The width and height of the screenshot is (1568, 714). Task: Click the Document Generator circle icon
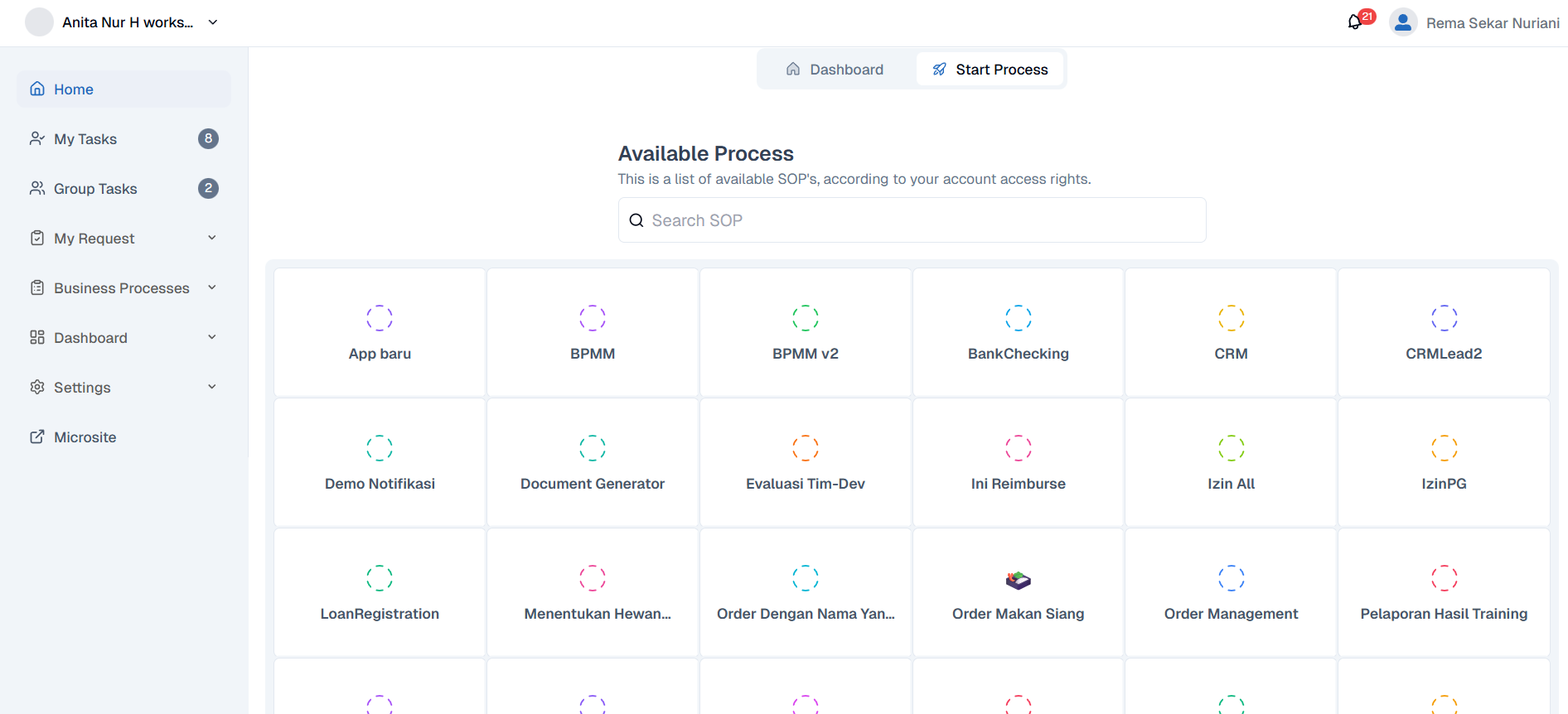pyautogui.click(x=593, y=448)
